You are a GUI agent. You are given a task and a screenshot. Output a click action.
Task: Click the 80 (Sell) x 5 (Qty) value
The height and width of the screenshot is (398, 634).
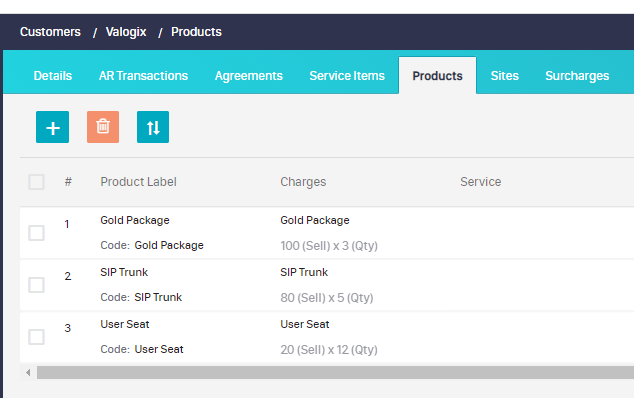(x=327, y=298)
